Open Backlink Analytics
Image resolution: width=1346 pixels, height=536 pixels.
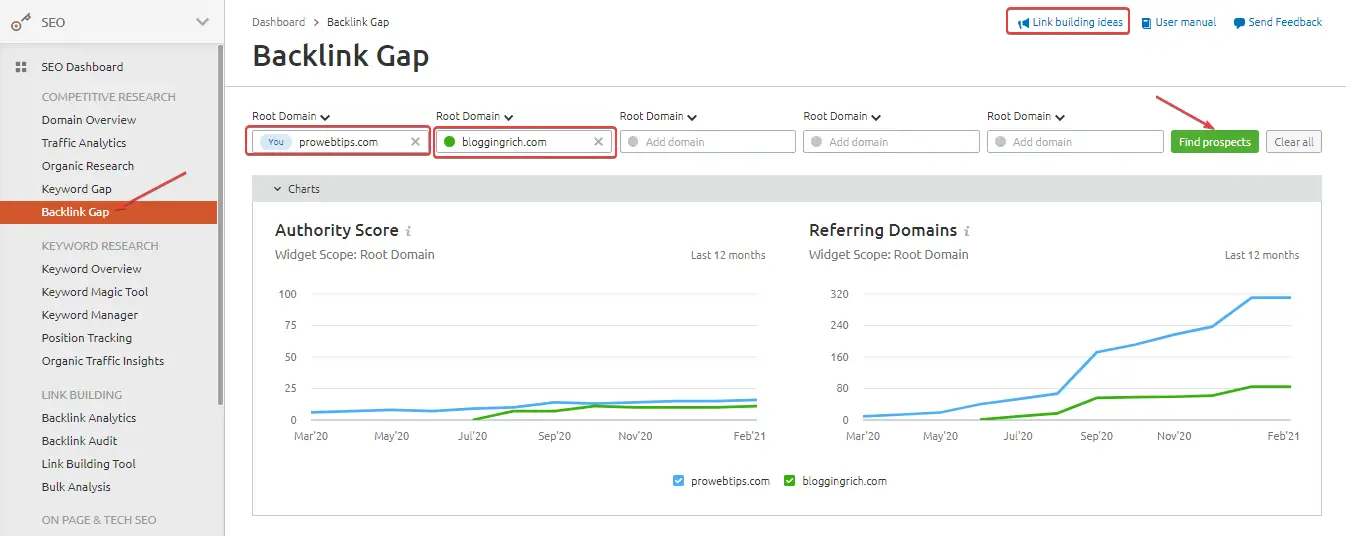[x=89, y=418]
